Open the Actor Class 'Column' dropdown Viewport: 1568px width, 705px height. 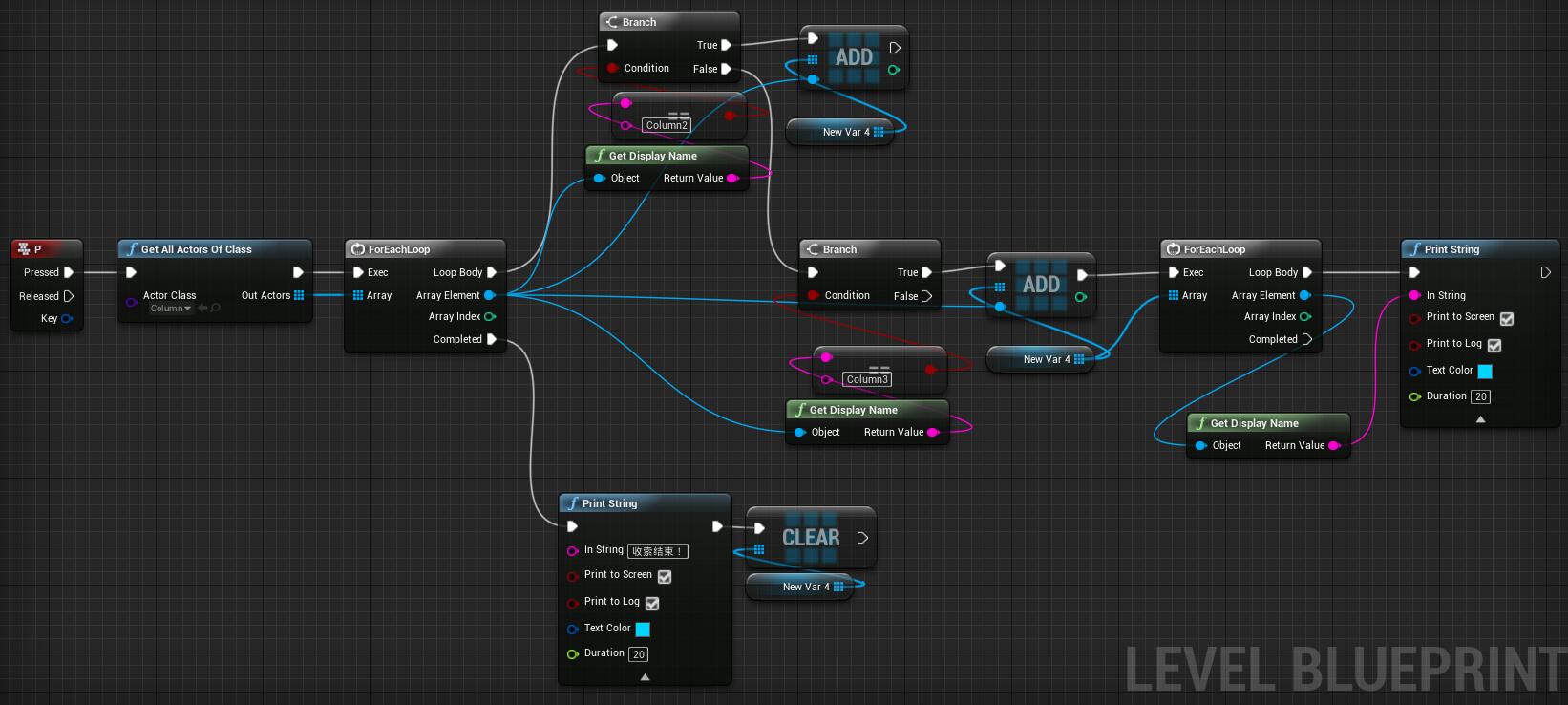(x=171, y=309)
